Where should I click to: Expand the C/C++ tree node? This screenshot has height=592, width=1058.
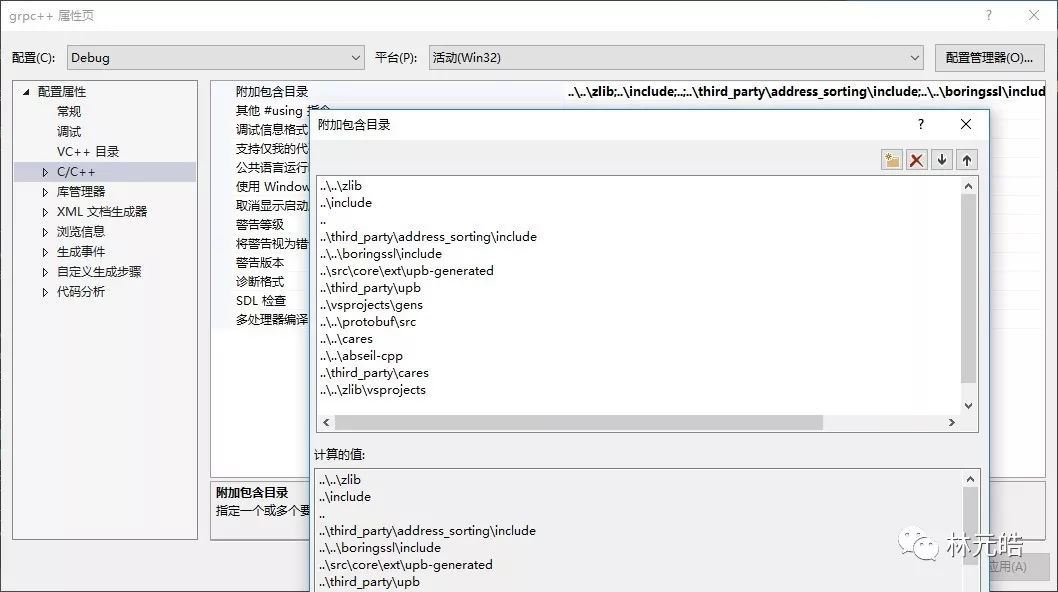pyautogui.click(x=43, y=171)
